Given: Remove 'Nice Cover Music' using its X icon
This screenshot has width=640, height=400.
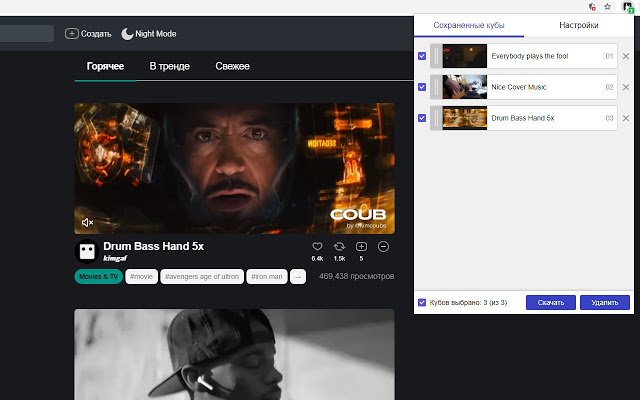Looking at the screenshot, I should point(626,87).
